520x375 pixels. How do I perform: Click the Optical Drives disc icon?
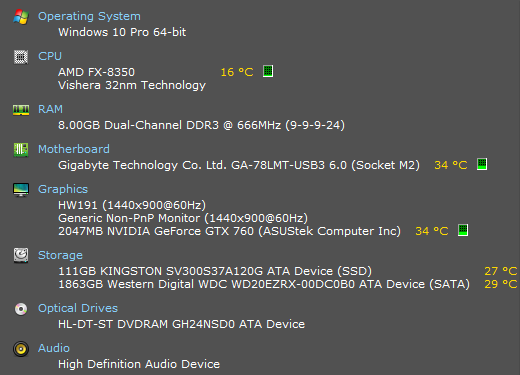[x=21, y=309]
